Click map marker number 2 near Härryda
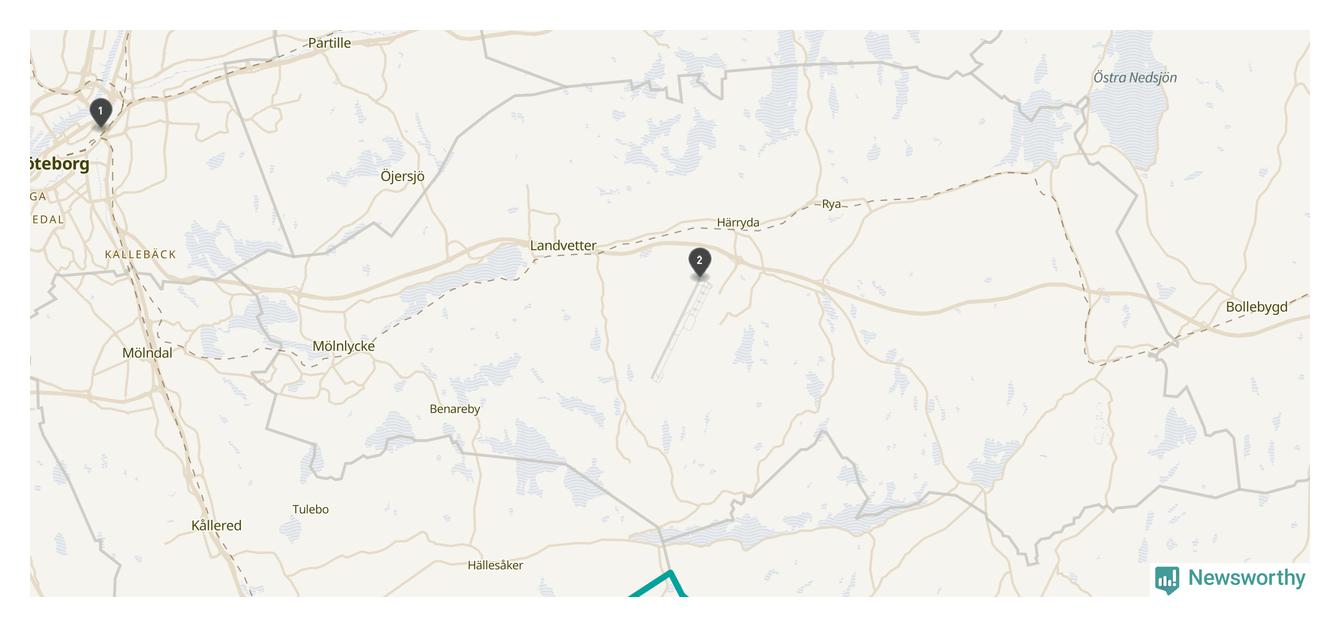This screenshot has height=627, width=1340. click(699, 263)
